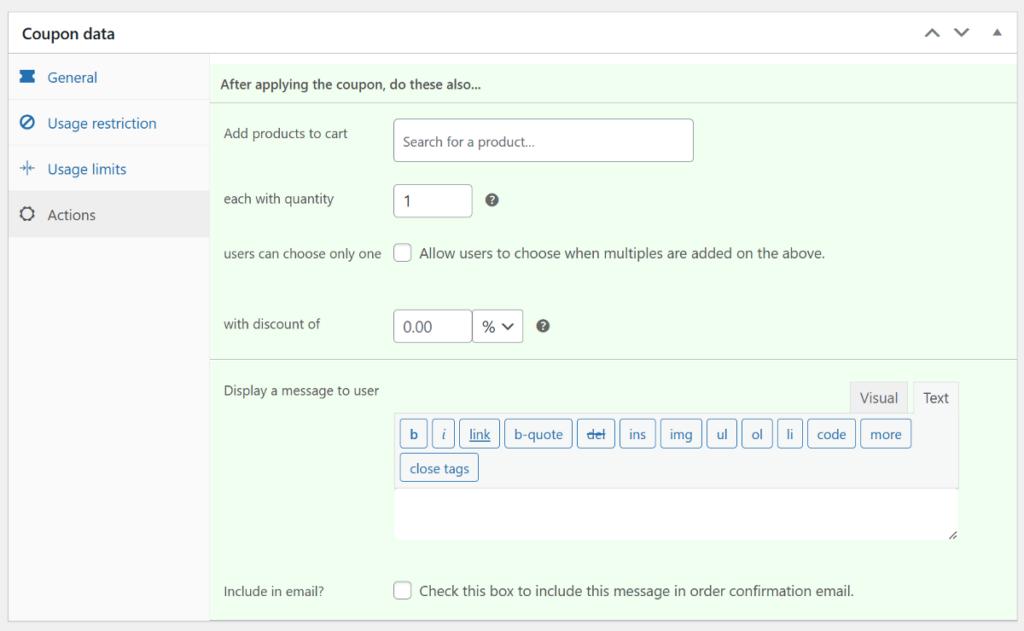
Task: Insert an image using the img button
Action: [x=680, y=433]
